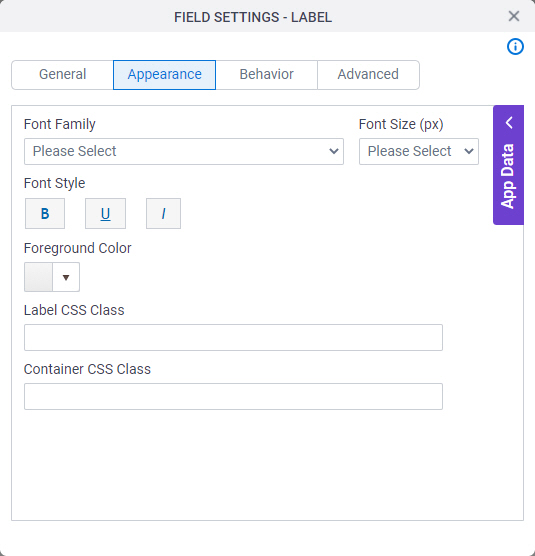Close the Field Settings dialog
The image size is (535, 556).
click(514, 16)
